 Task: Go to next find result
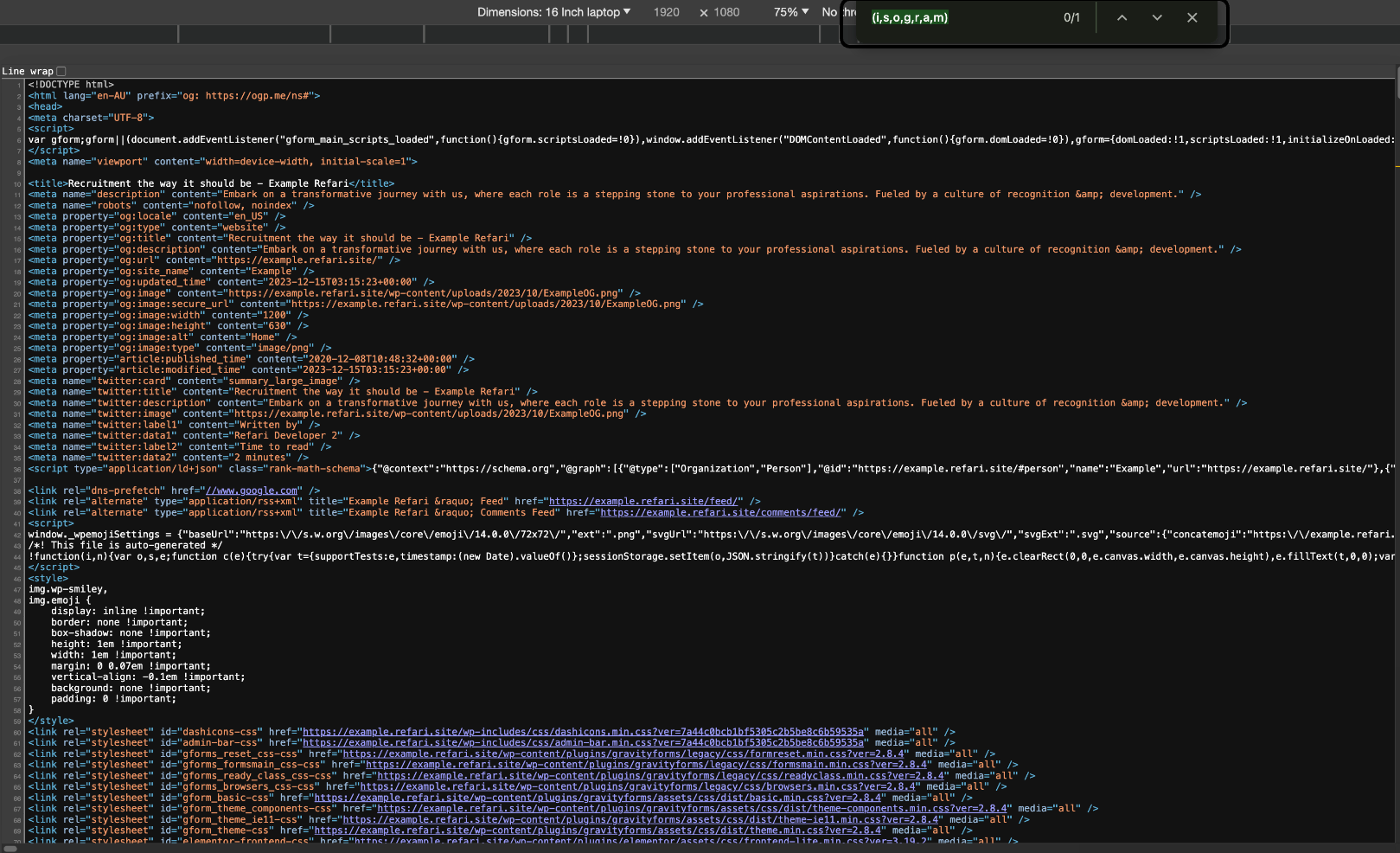1157,17
